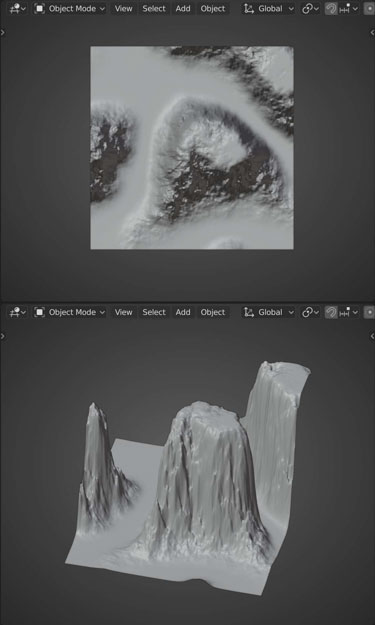375x625 pixels.
Task: Open editor type dropdown in top-down terrain viewport
Action: pos(18,8)
